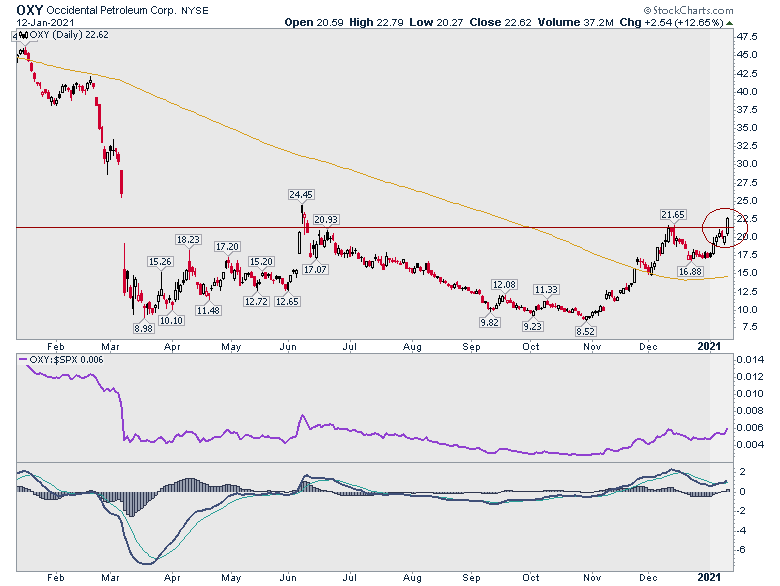Click the 11.33 October price label

coord(546,290)
